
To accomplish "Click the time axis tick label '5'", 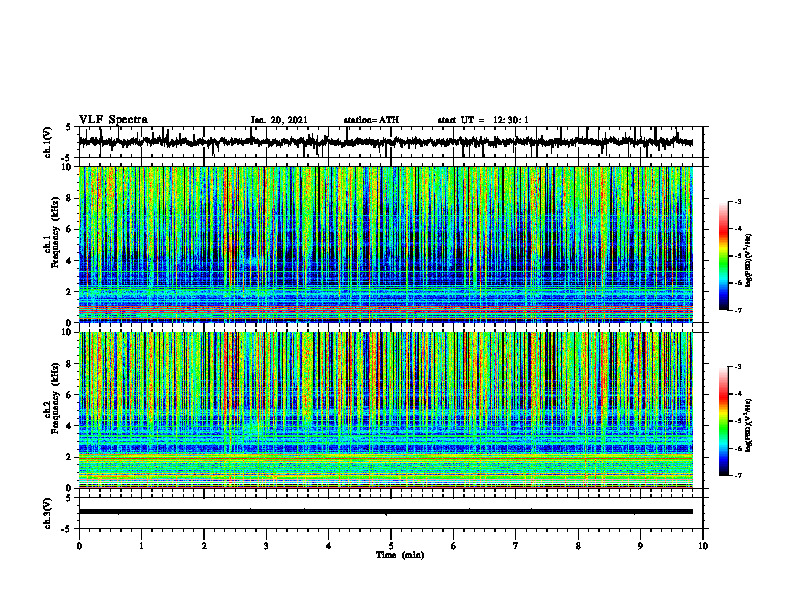I will [391, 546].
